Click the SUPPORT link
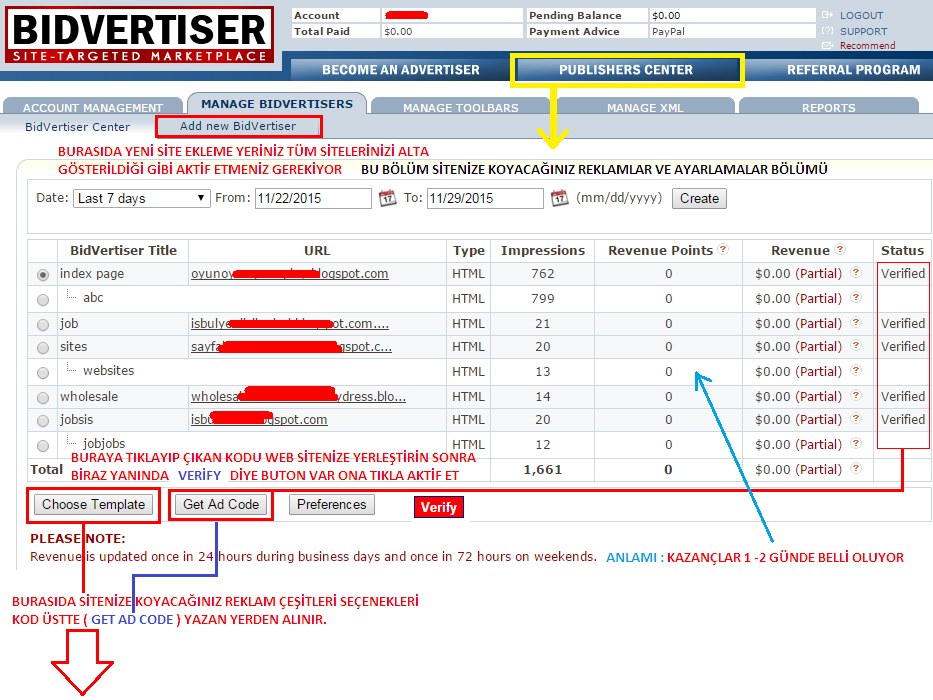 863,31
